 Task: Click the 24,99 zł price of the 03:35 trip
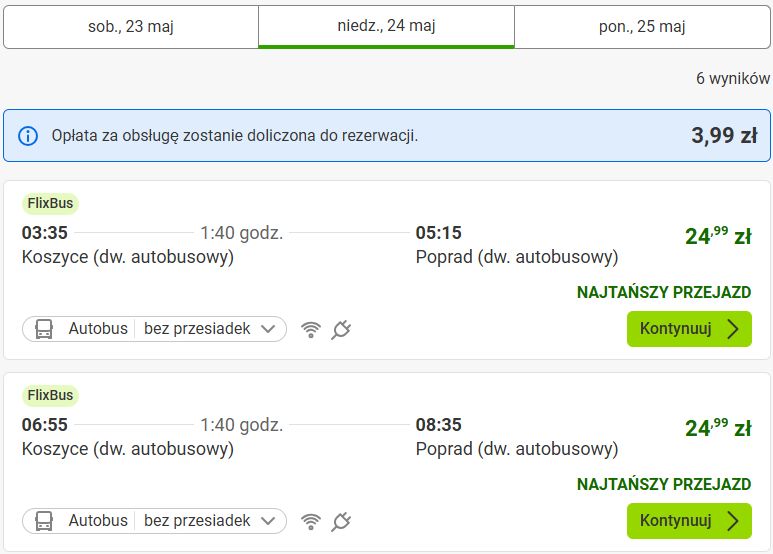[718, 236]
